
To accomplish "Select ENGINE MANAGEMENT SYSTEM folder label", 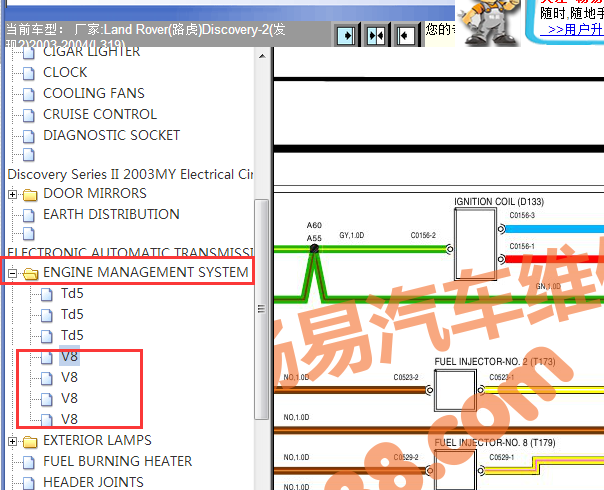I will (x=146, y=272).
